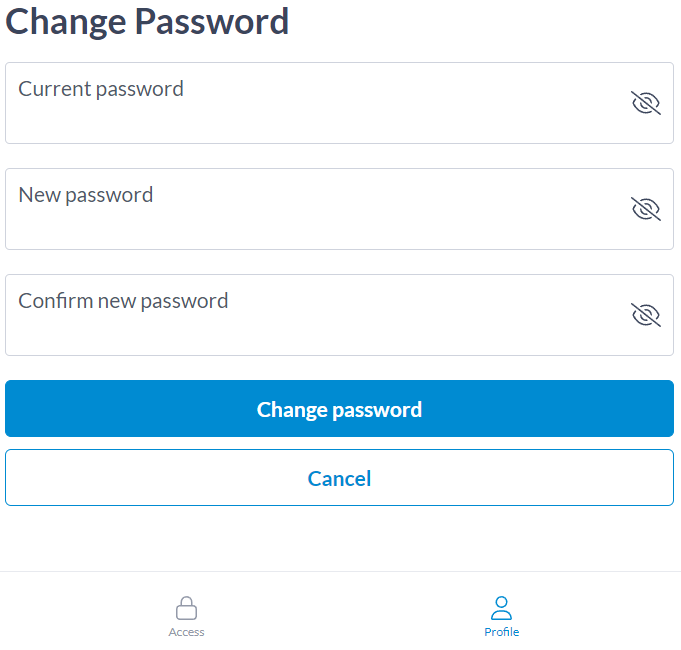The width and height of the screenshot is (681, 650).
Task: Click the empty area below Cancel
Action: 339,538
